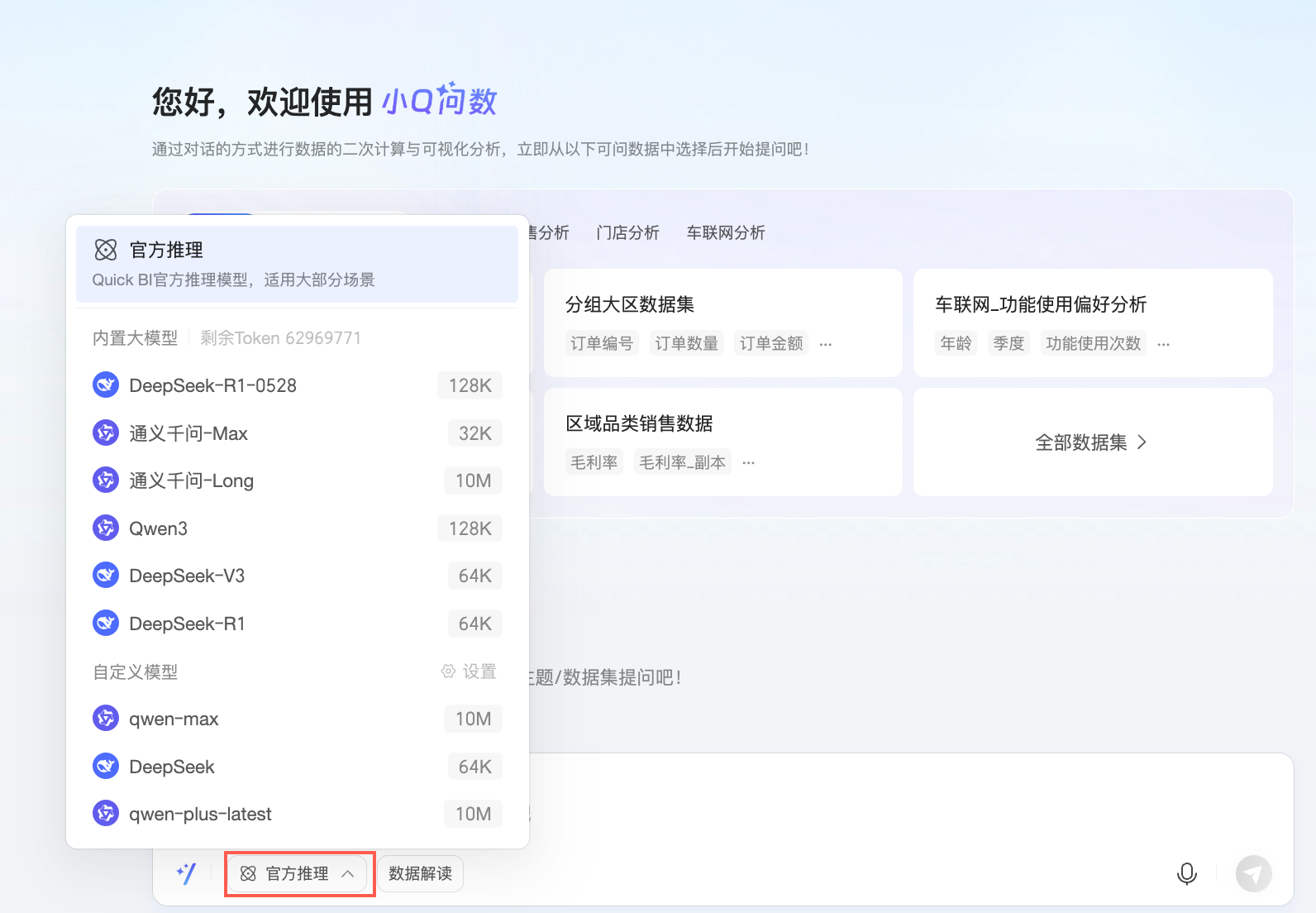The height and width of the screenshot is (913, 1316).
Task: Expand more fields in 区域品类销售数据 card
Action: tap(749, 463)
